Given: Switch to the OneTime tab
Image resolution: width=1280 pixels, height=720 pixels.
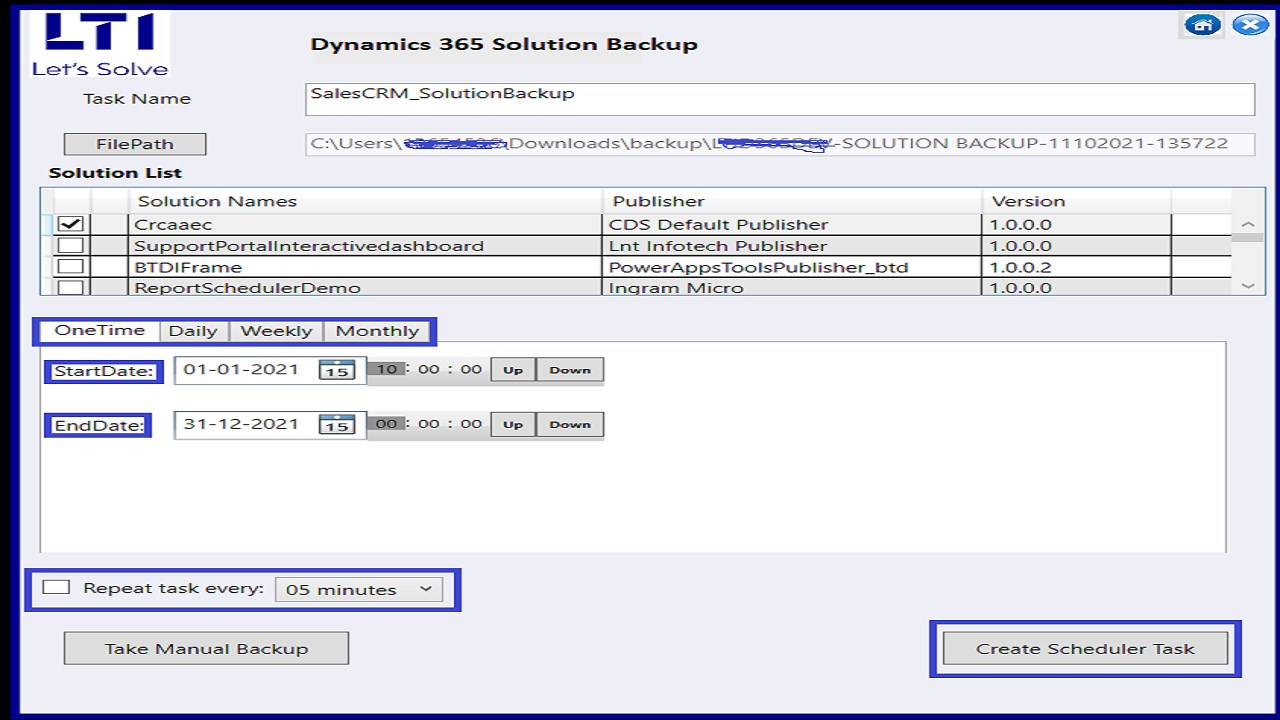Looking at the screenshot, I should pyautogui.click(x=99, y=330).
